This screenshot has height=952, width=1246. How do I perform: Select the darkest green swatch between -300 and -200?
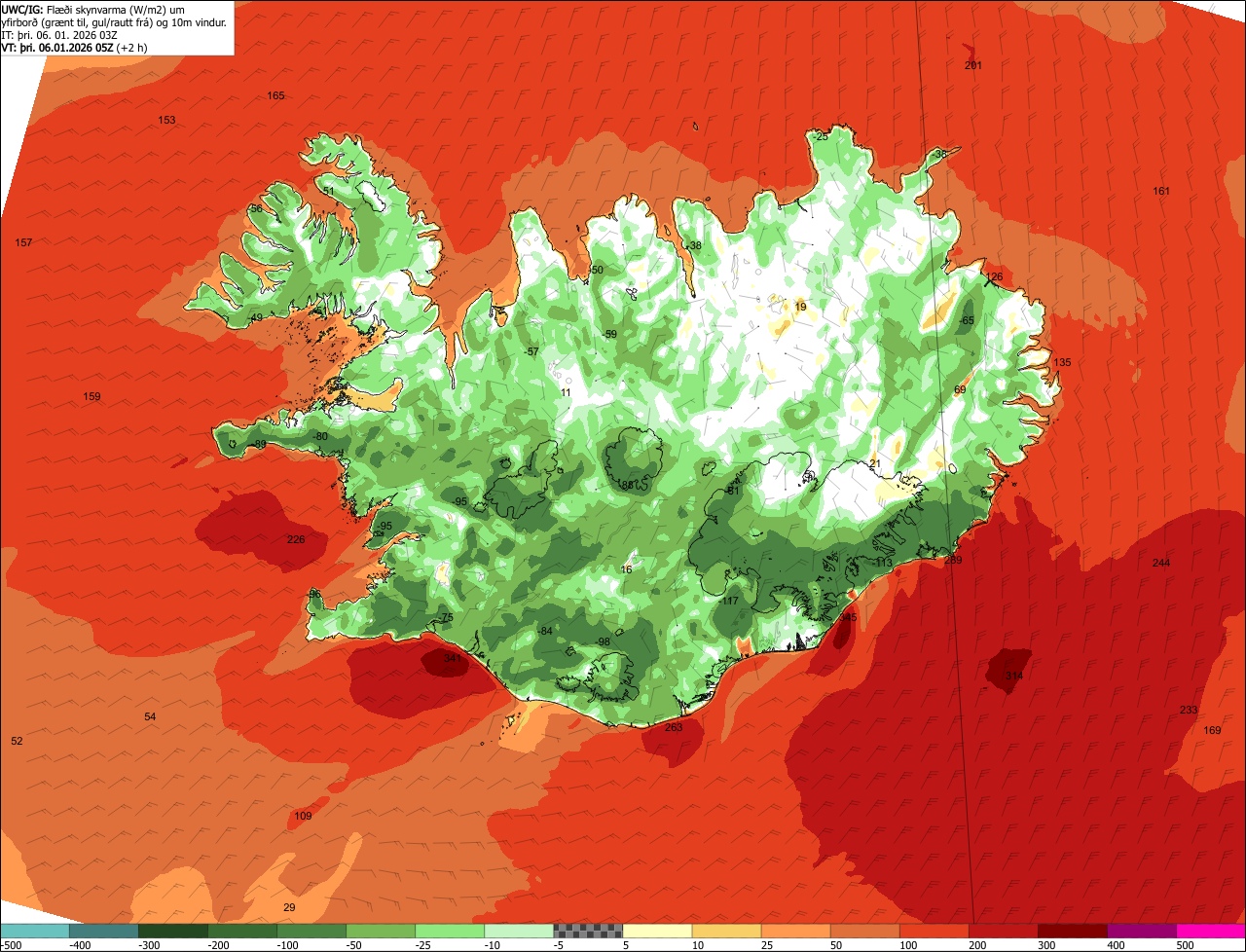coord(172,931)
